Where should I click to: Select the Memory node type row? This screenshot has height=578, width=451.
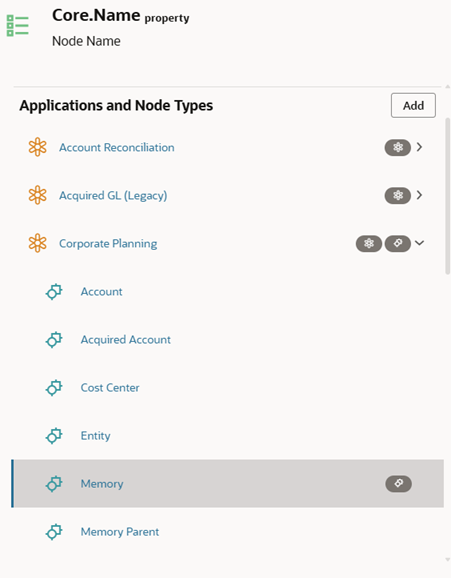pos(228,483)
